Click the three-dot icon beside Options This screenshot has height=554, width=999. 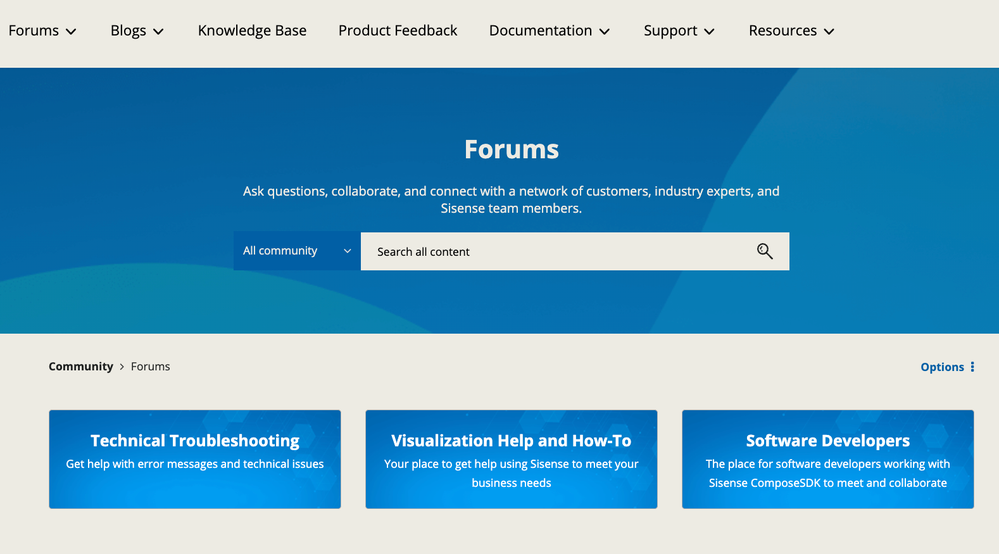(972, 367)
